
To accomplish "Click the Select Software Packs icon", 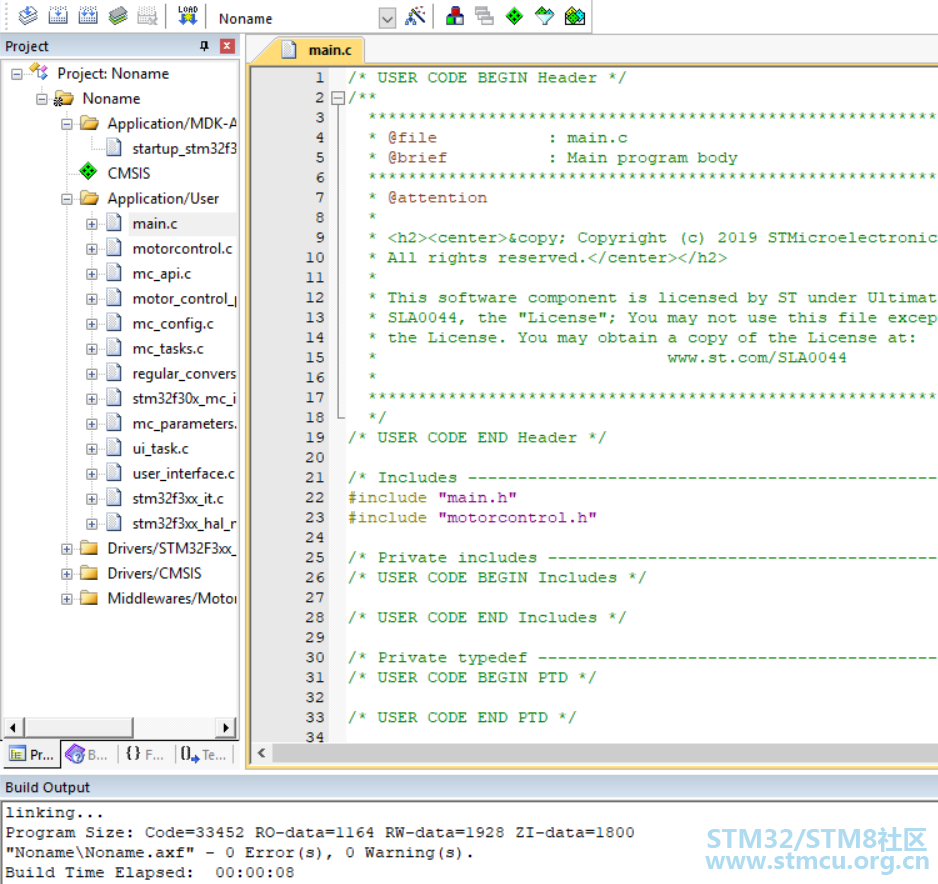I will [x=544, y=16].
